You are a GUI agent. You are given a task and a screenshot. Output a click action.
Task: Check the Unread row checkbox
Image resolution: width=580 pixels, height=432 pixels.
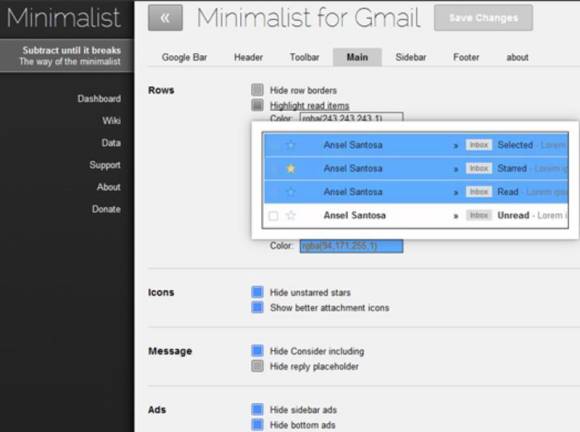tap(273, 216)
